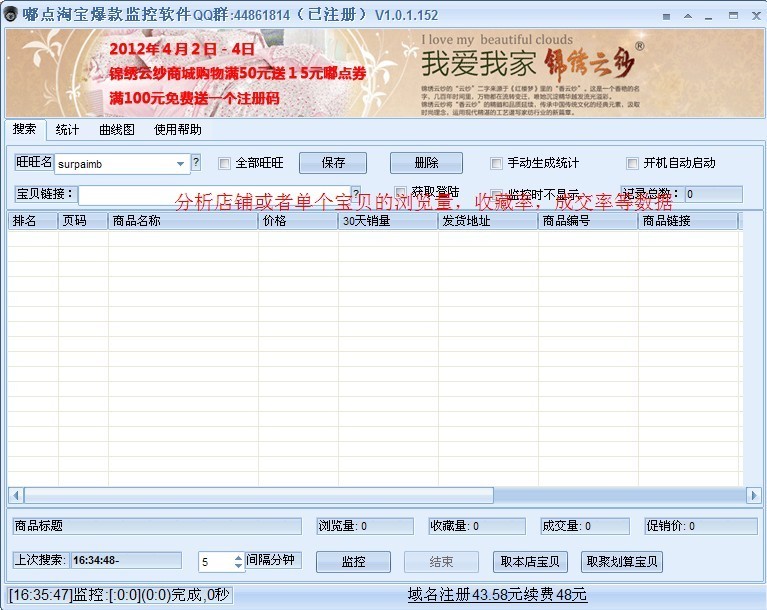Image resolution: width=767 pixels, height=610 pixels.
Task: Check the 手动生成统计 checkbox
Action: (x=496, y=163)
